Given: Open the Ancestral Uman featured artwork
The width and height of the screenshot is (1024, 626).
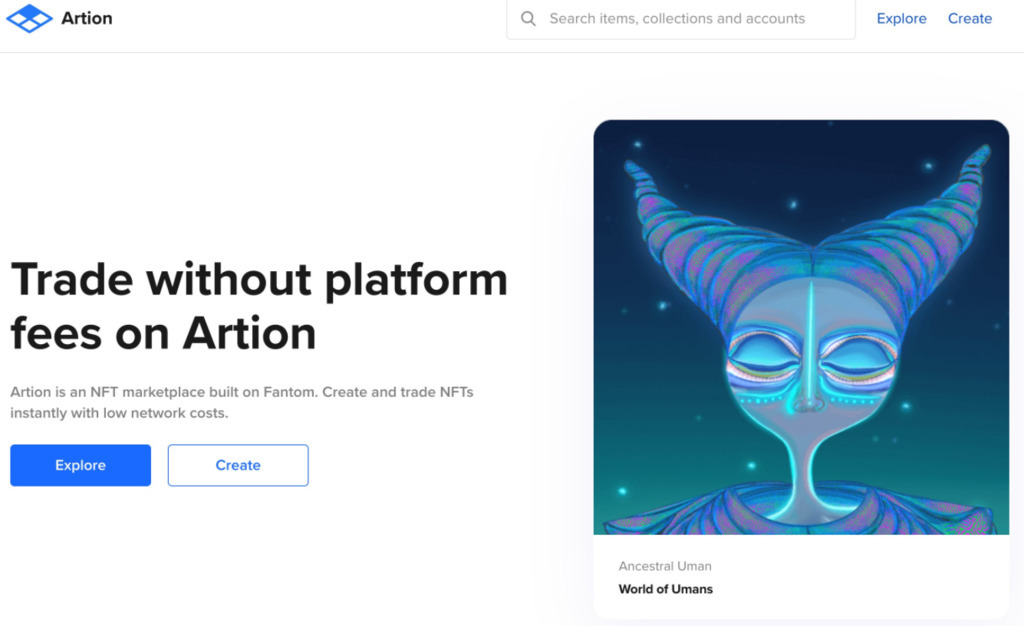Looking at the screenshot, I should [x=801, y=327].
